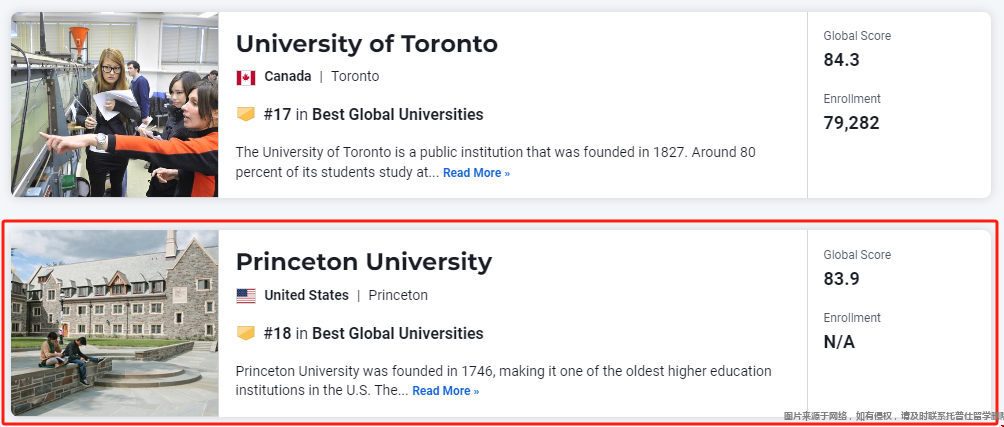Click the Princeton city label
The image size is (1004, 427).
(x=398, y=296)
